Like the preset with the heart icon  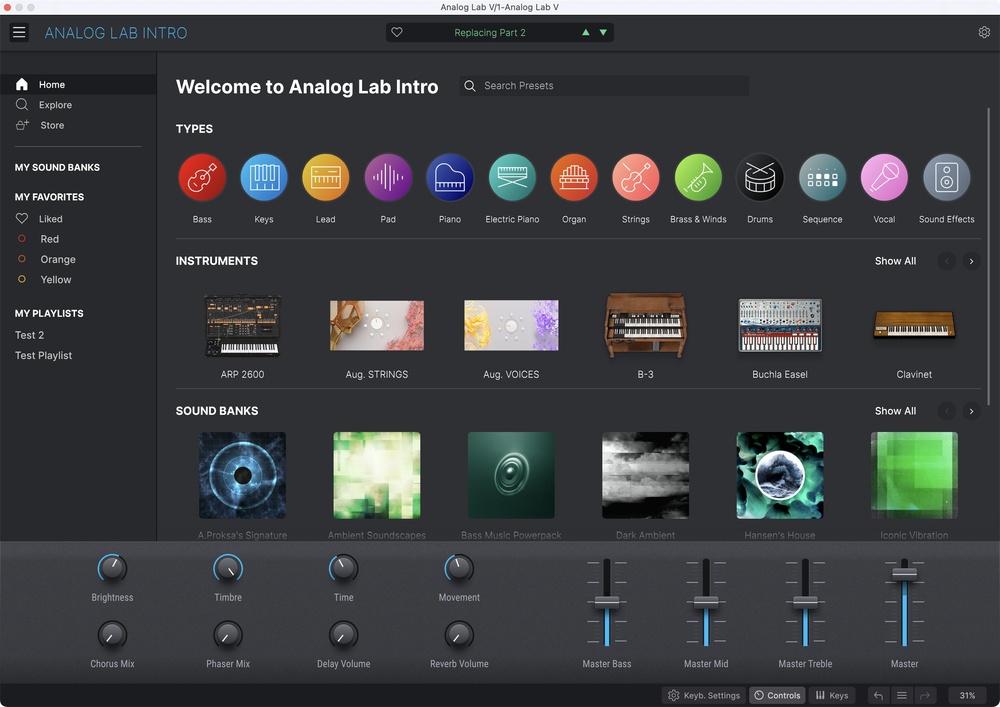click(x=397, y=33)
